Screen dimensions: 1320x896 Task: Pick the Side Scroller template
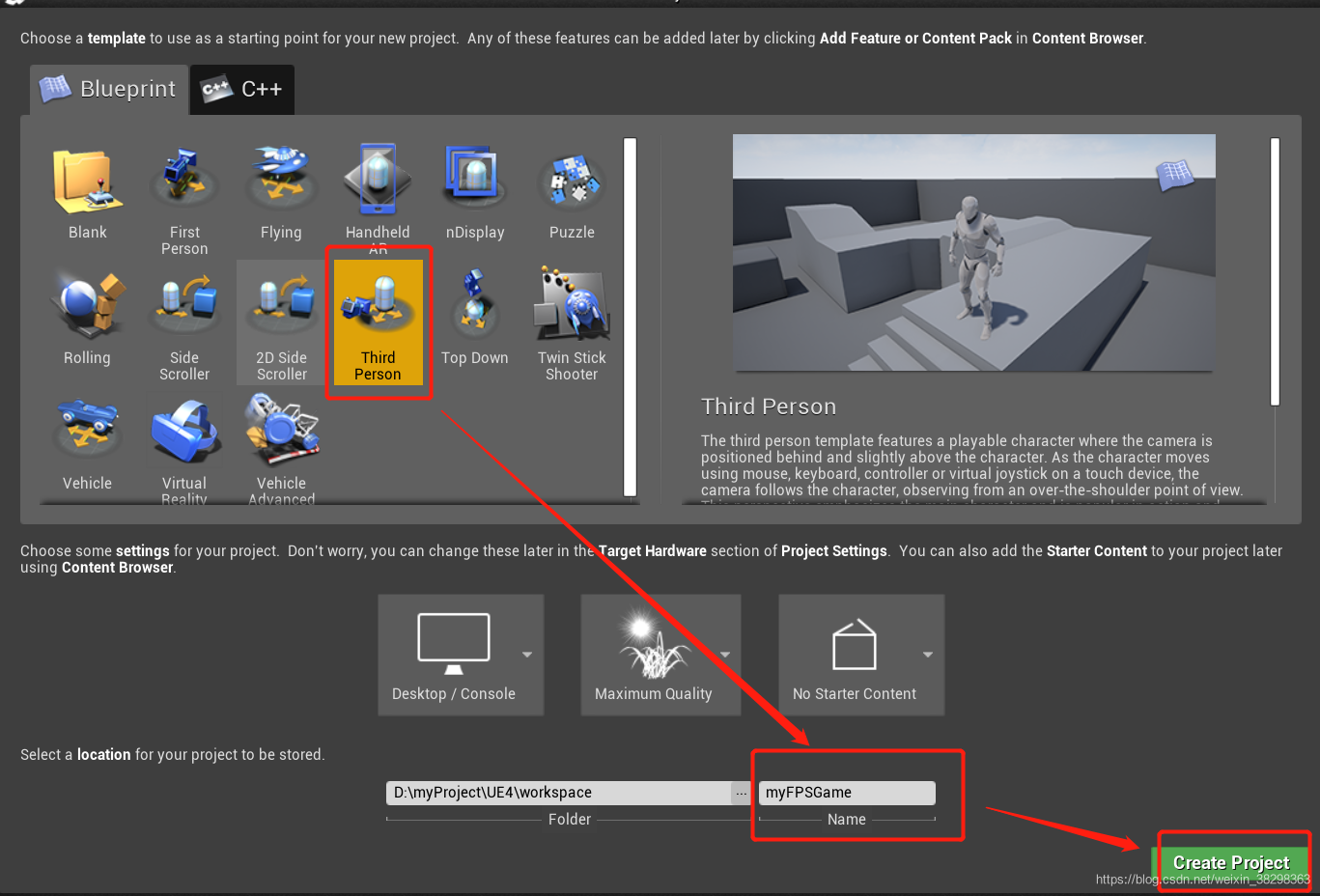point(184,323)
